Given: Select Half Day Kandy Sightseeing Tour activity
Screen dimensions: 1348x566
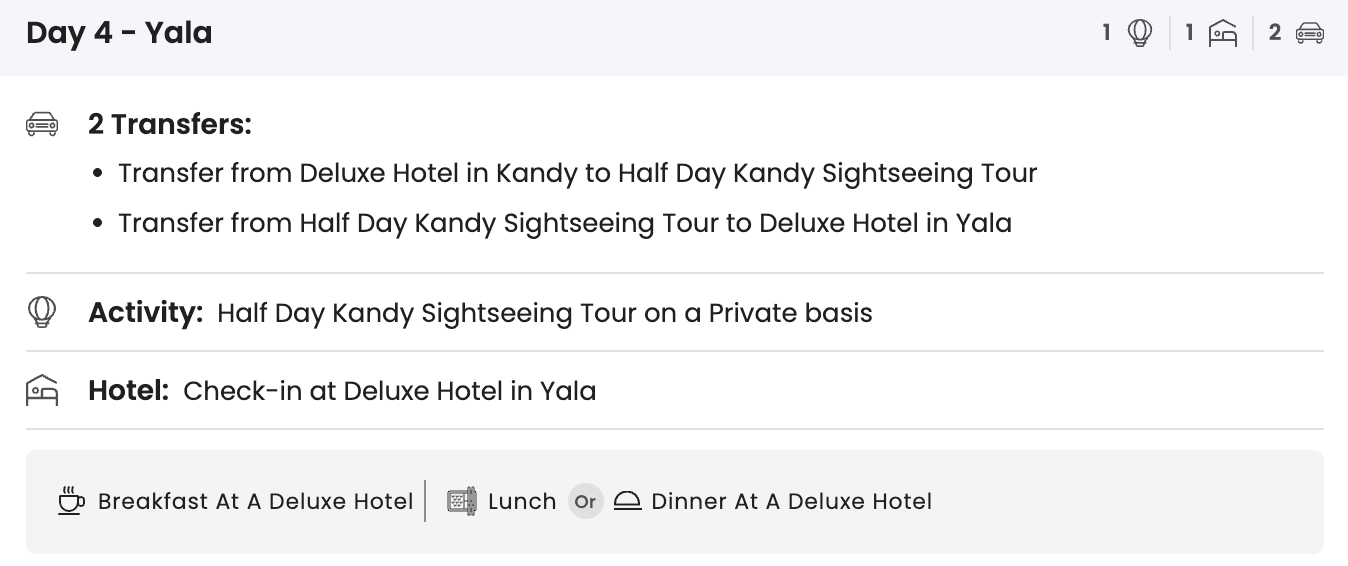Looking at the screenshot, I should point(544,313).
